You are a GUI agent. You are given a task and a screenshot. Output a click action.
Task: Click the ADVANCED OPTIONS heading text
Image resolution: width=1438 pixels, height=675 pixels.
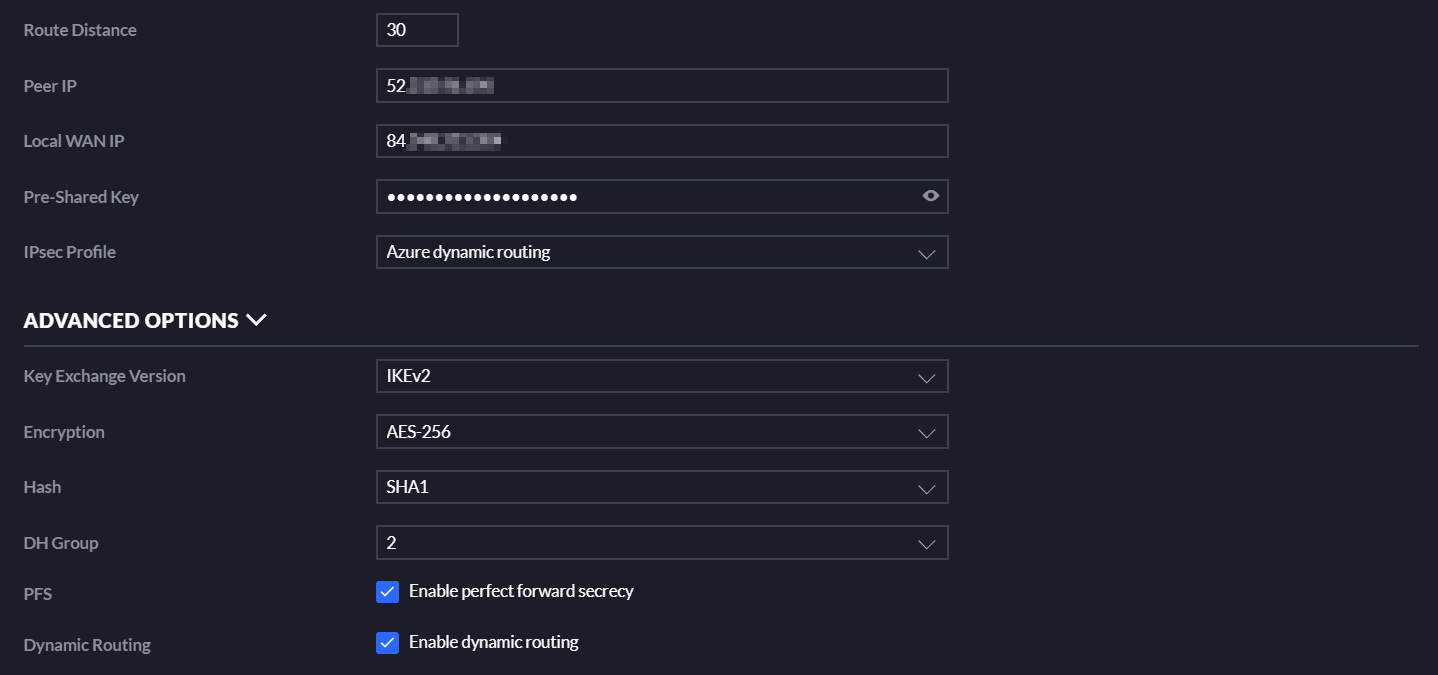pyautogui.click(x=131, y=321)
